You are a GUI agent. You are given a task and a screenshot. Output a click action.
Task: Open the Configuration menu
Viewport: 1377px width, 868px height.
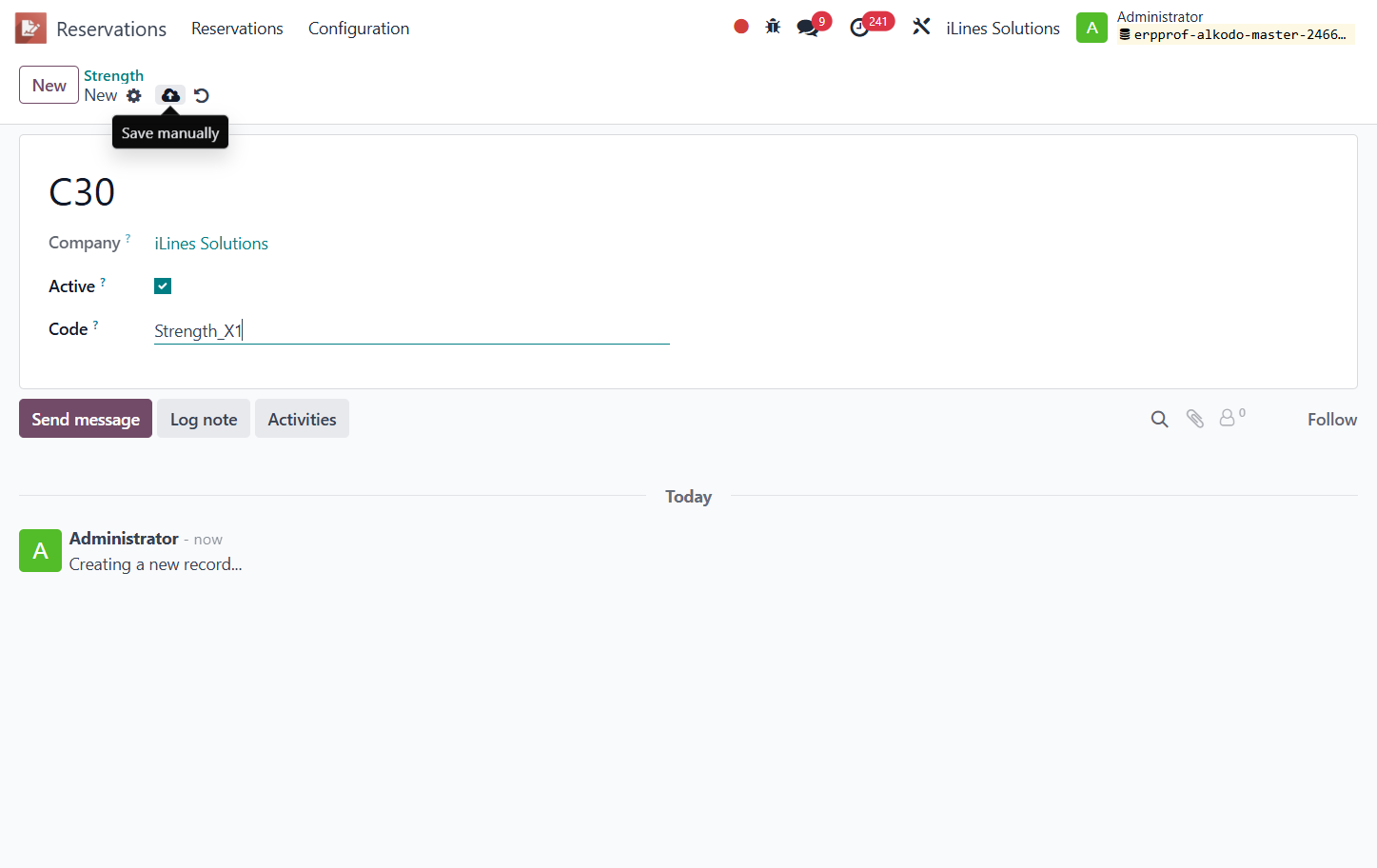359,29
